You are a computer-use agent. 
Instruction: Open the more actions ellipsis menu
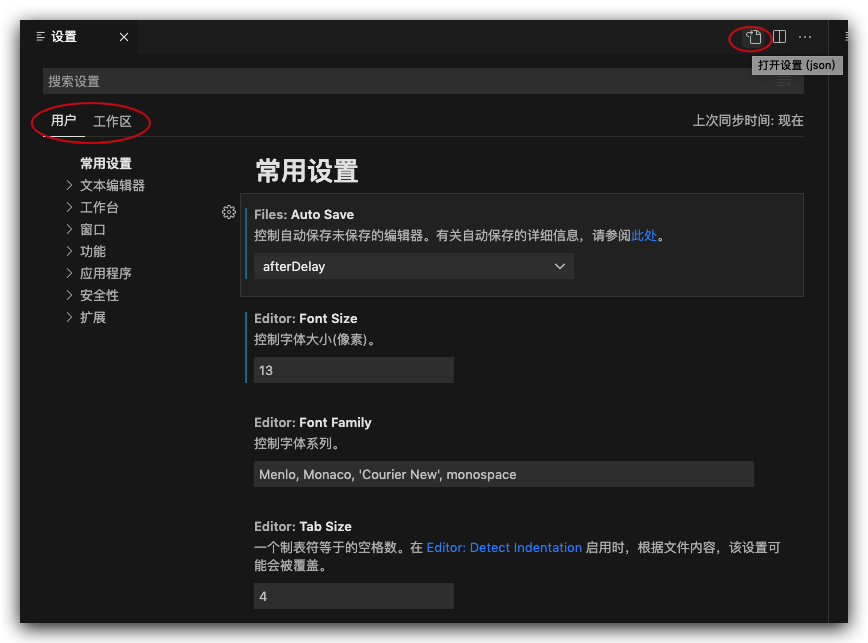pos(805,37)
